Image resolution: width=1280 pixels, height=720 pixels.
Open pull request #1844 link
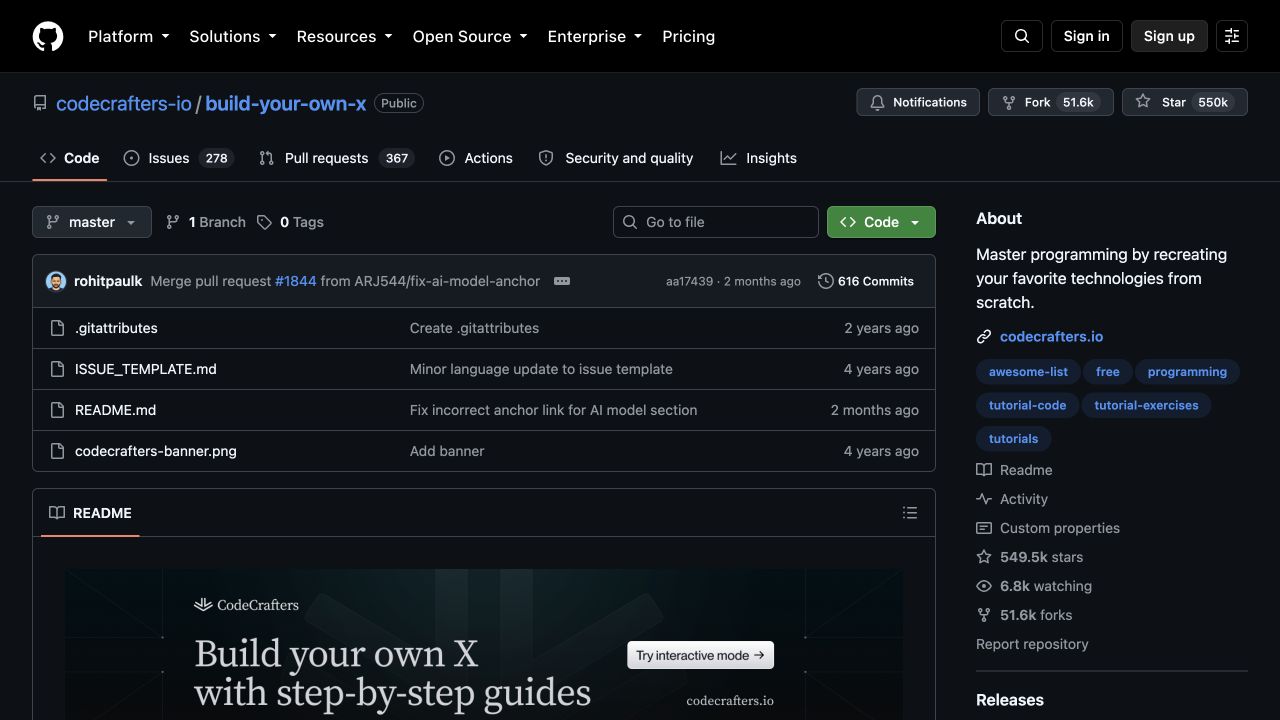pos(295,281)
